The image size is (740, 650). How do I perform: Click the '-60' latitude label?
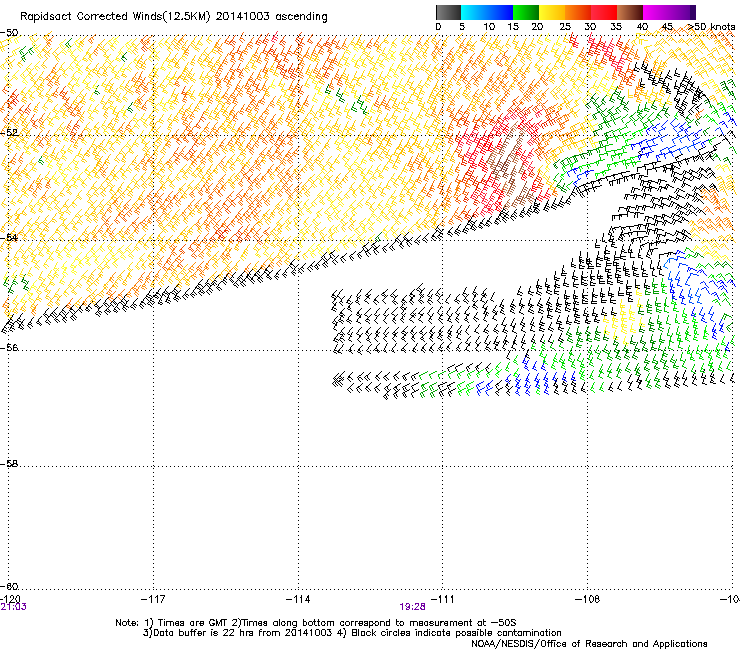click(9, 586)
